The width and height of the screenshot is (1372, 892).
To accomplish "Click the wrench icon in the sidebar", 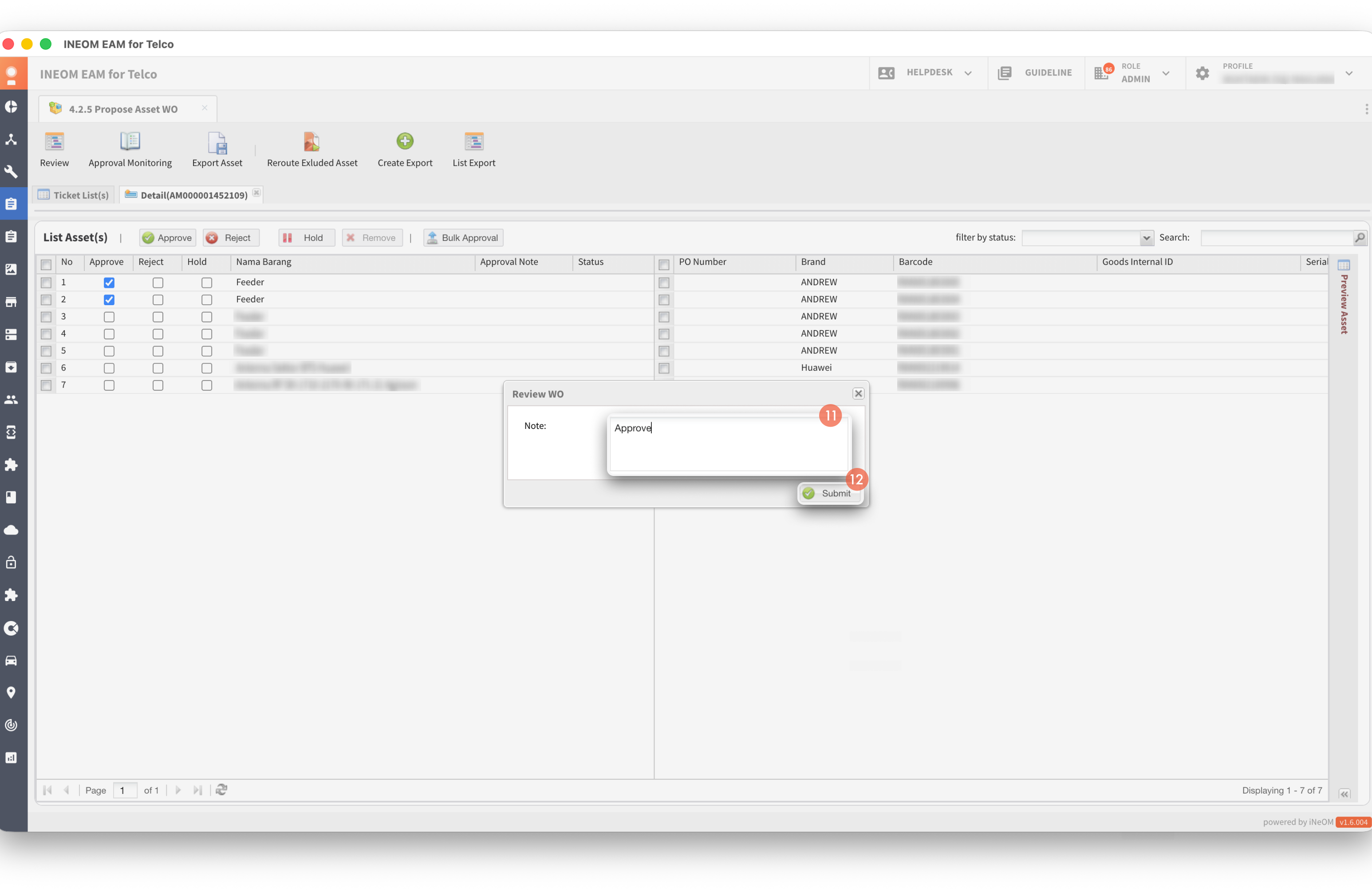I will click(12, 172).
